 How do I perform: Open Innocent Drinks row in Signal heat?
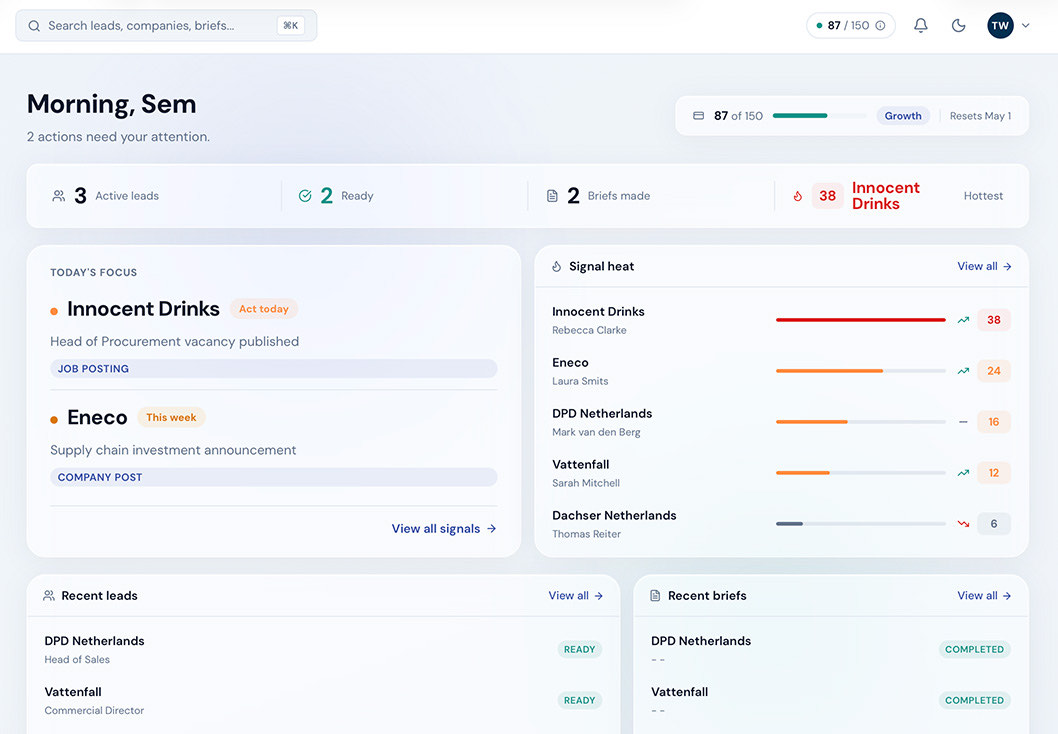tap(781, 320)
